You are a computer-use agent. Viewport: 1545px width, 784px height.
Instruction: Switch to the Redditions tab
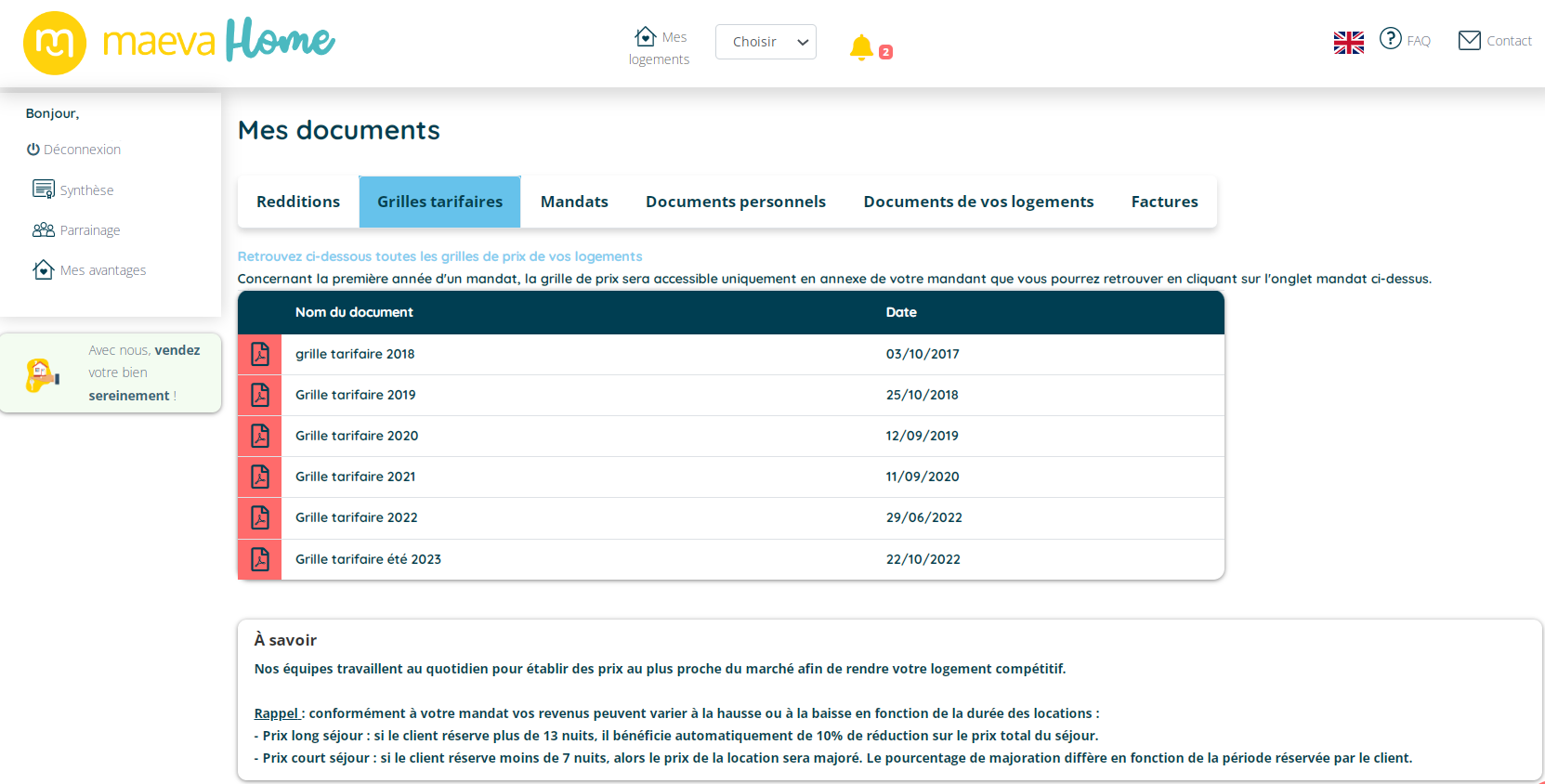pyautogui.click(x=298, y=202)
